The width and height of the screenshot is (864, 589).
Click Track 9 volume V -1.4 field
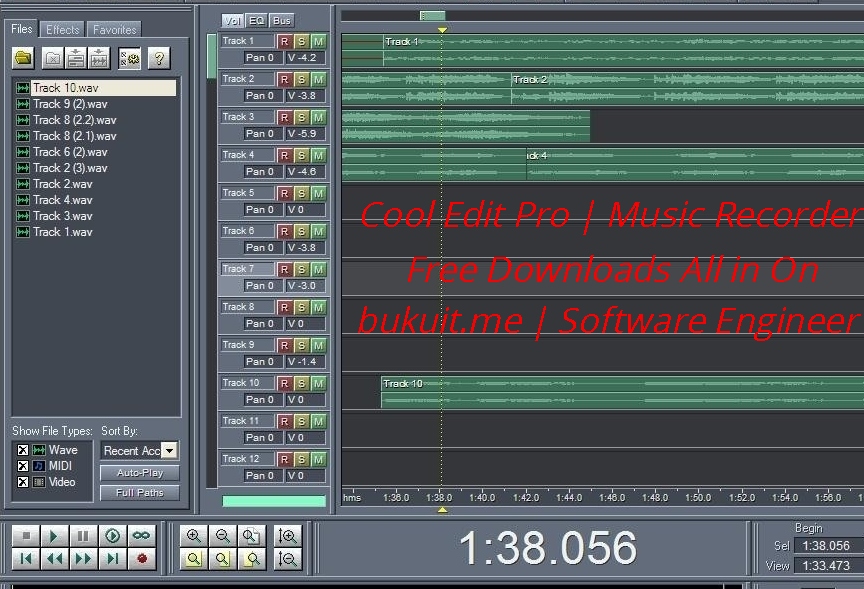coord(306,362)
